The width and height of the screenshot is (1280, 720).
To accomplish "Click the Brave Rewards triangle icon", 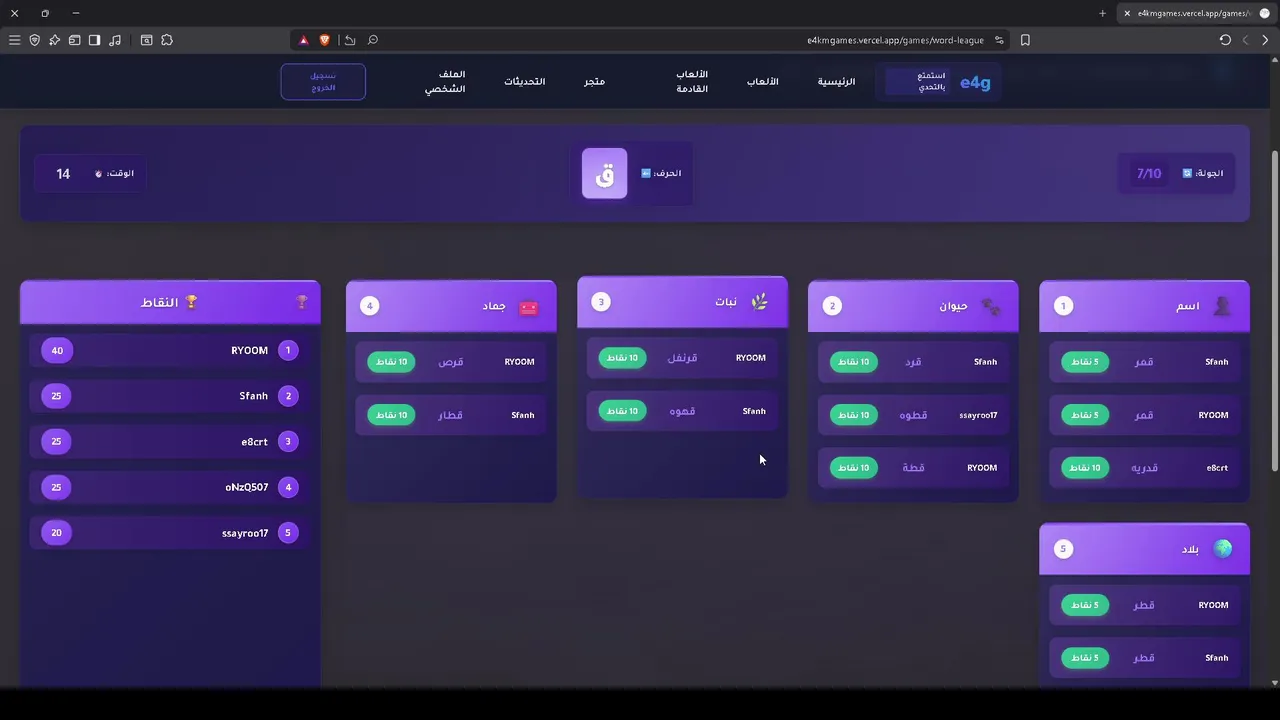I will point(304,40).
